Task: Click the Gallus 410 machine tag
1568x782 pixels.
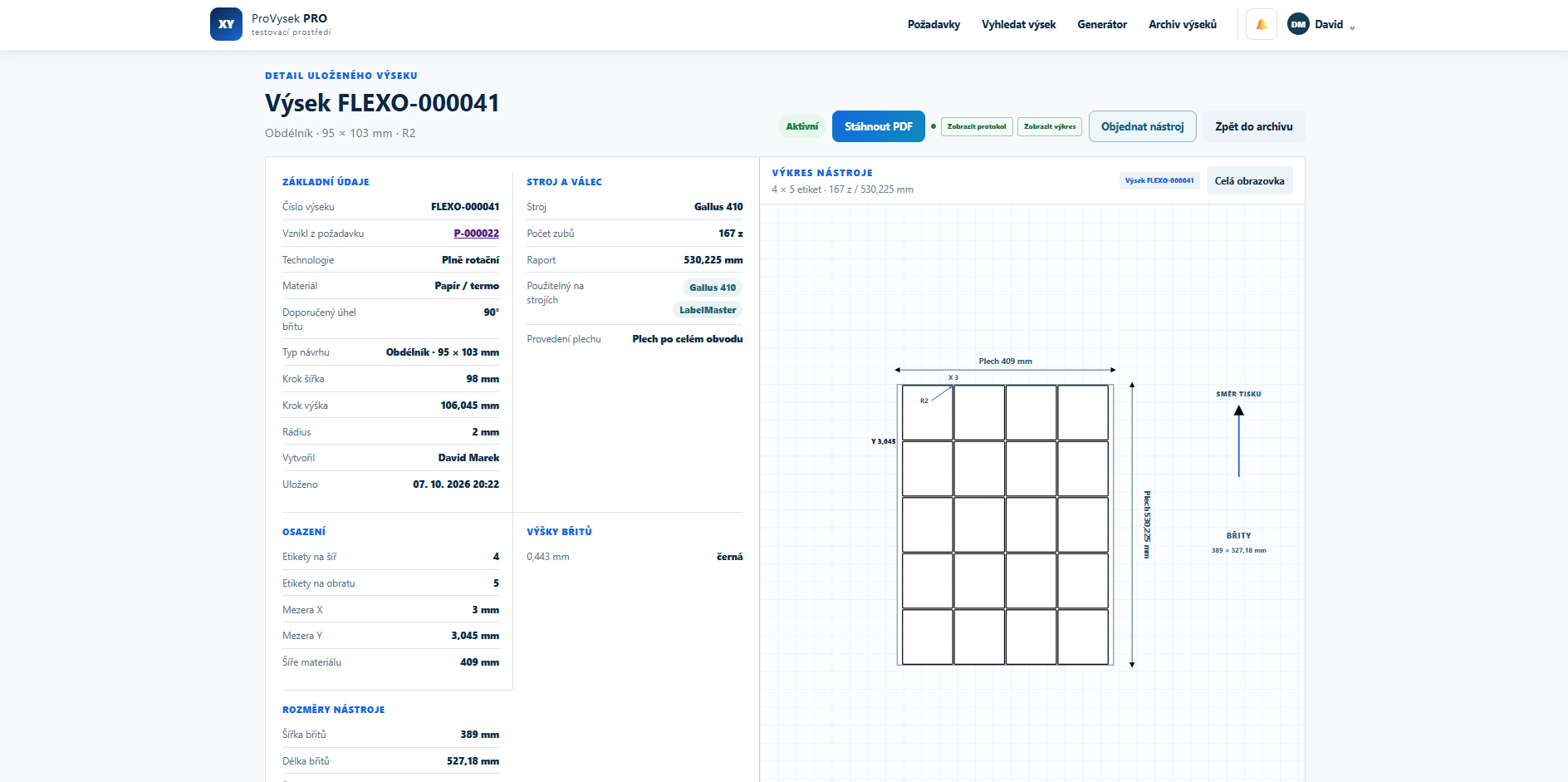Action: (713, 288)
